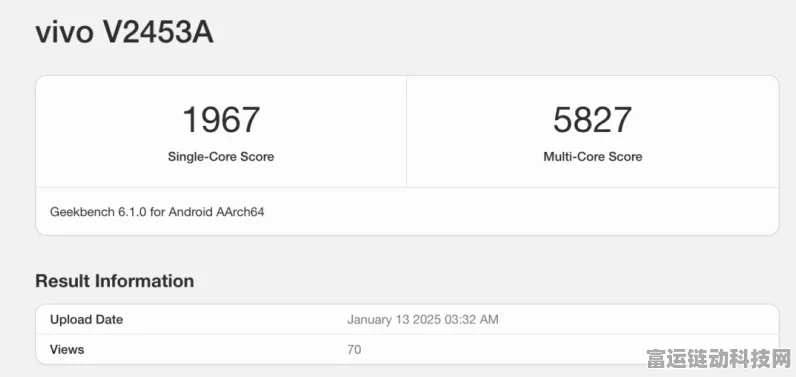Click the vertical divider between the score panels
Image resolution: width=796 pixels, height=377 pixels.
click(407, 132)
